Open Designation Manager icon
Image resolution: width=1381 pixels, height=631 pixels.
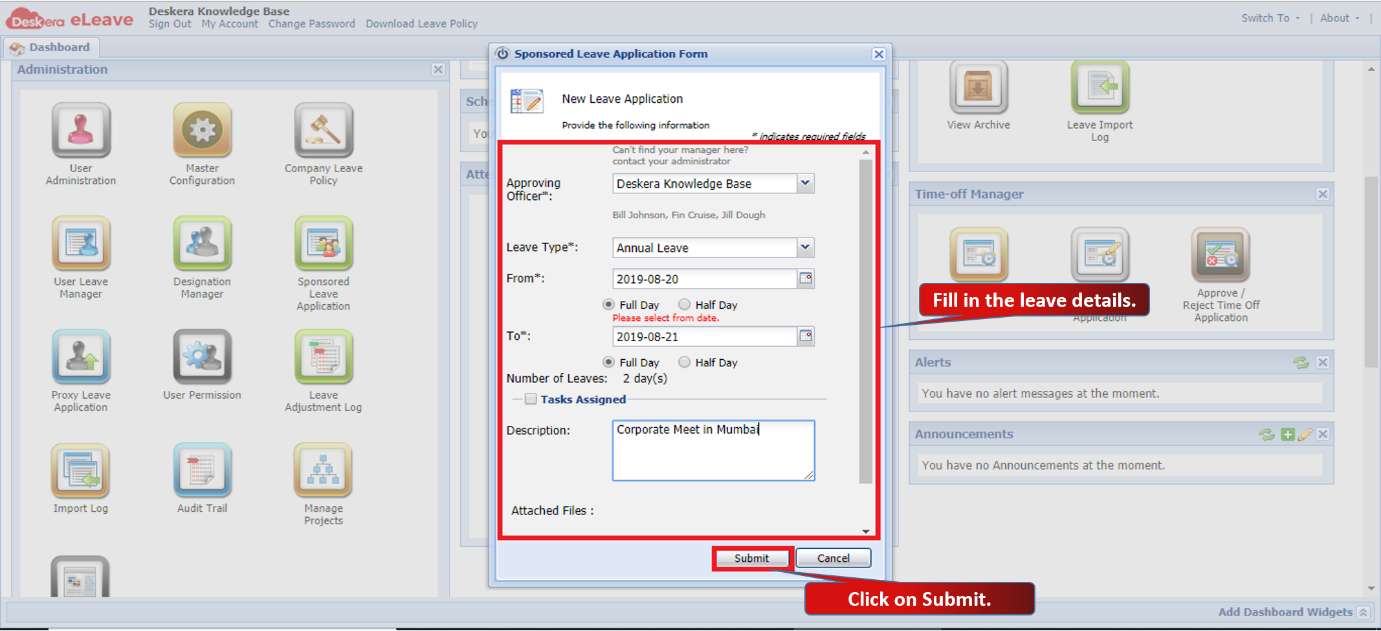tap(202, 244)
